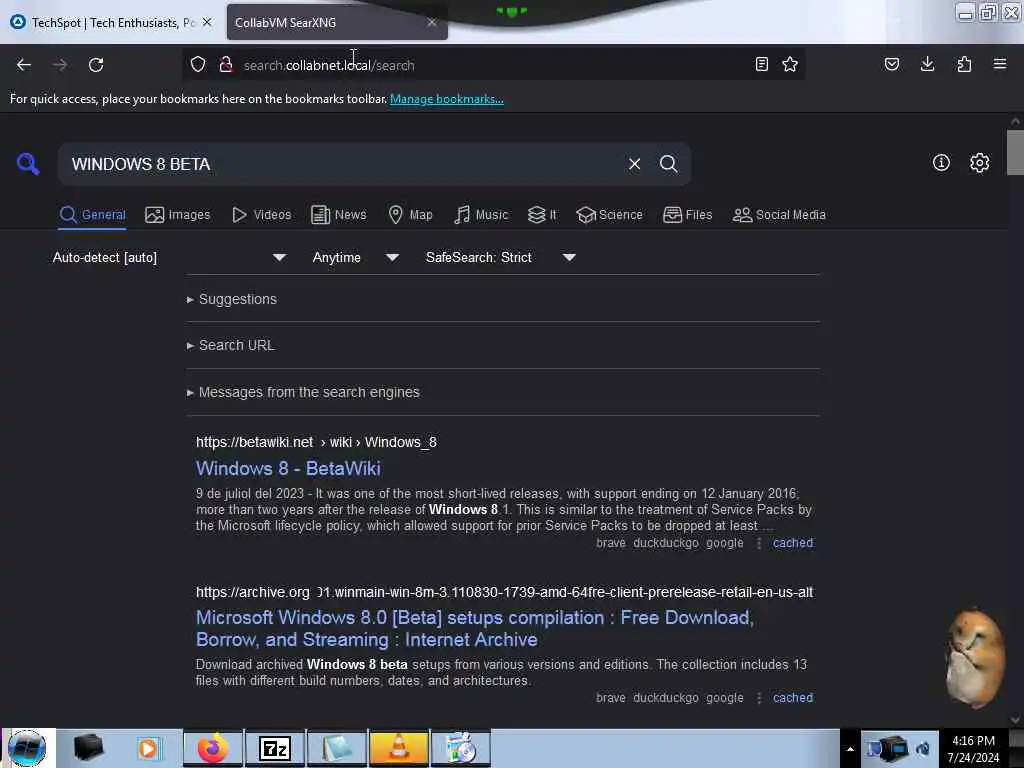Click the page vertical scrollbar thumb
Screen dimensions: 1024x768
pyautogui.click(x=1015, y=153)
